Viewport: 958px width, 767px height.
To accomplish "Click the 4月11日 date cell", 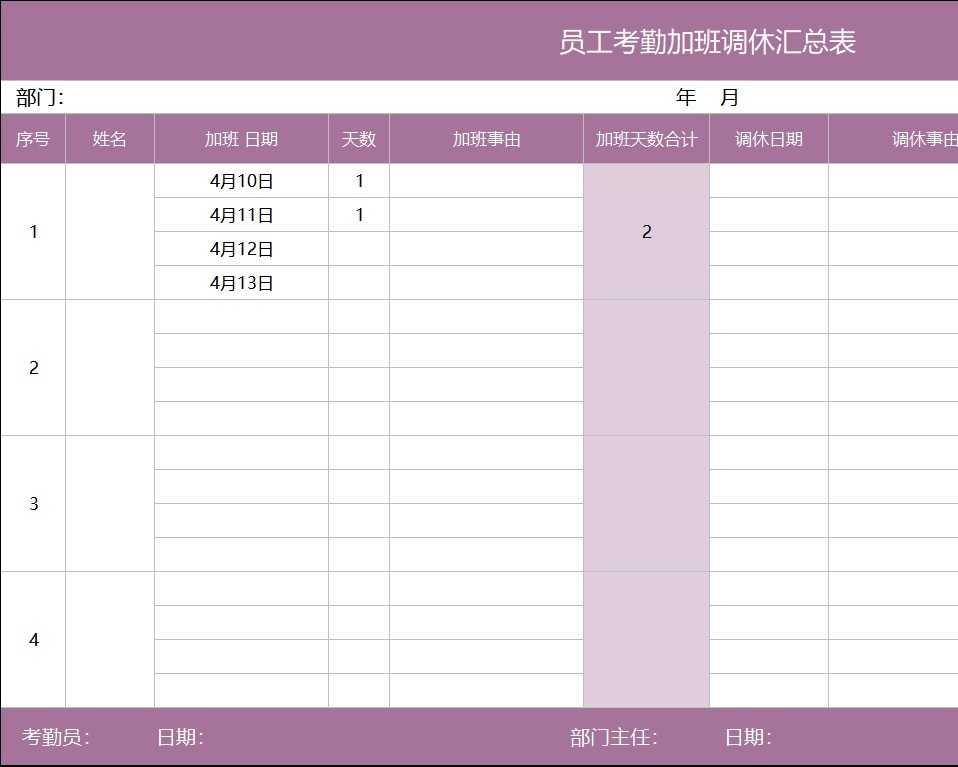I will tap(241, 215).
